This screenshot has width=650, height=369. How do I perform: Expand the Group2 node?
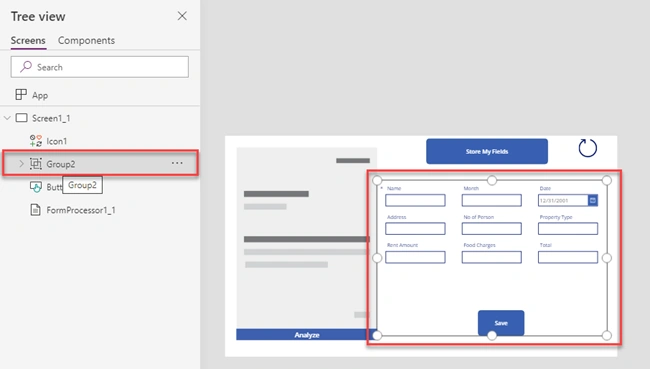[21, 164]
